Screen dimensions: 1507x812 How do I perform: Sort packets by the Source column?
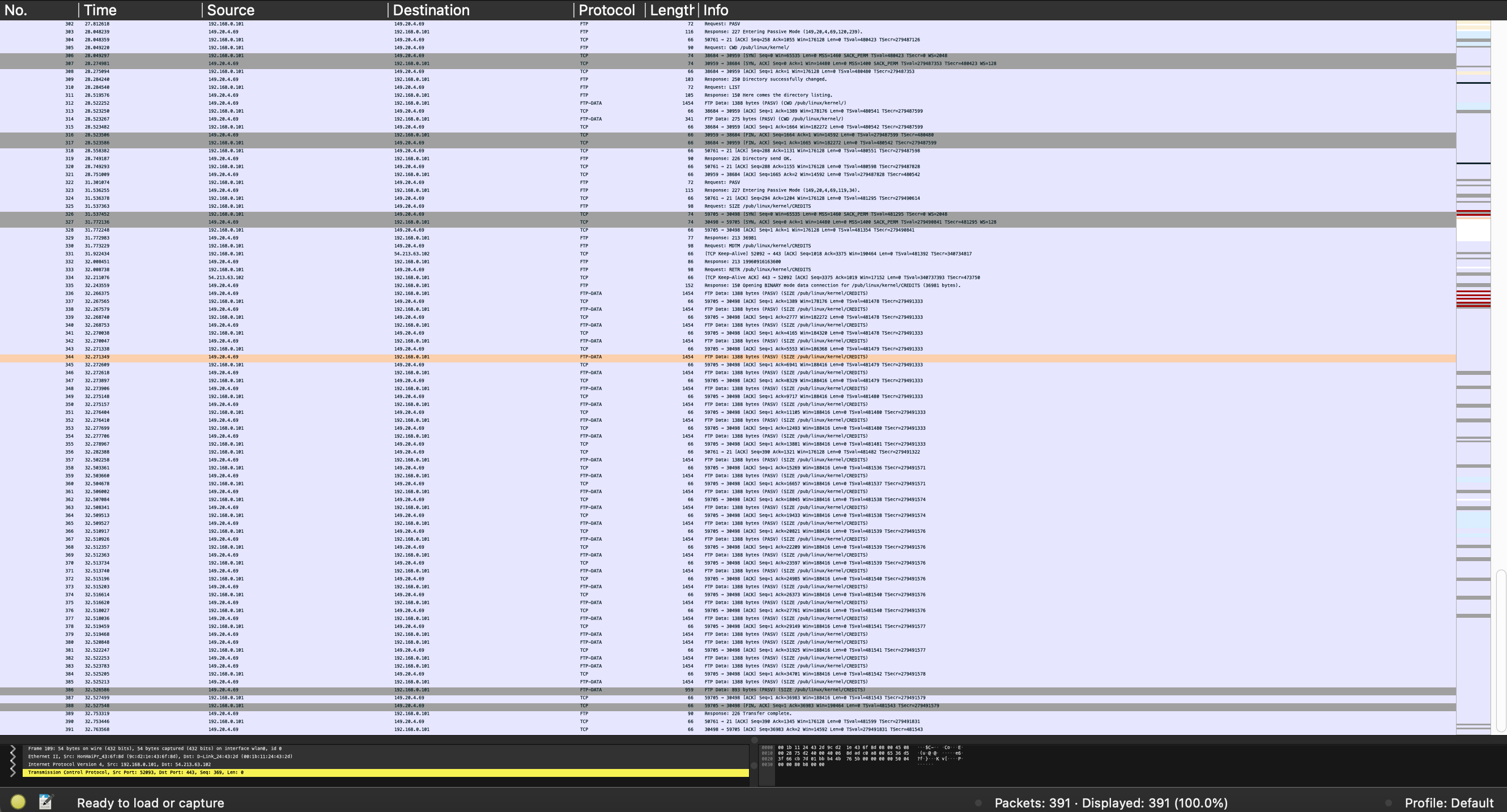pyautogui.click(x=230, y=10)
